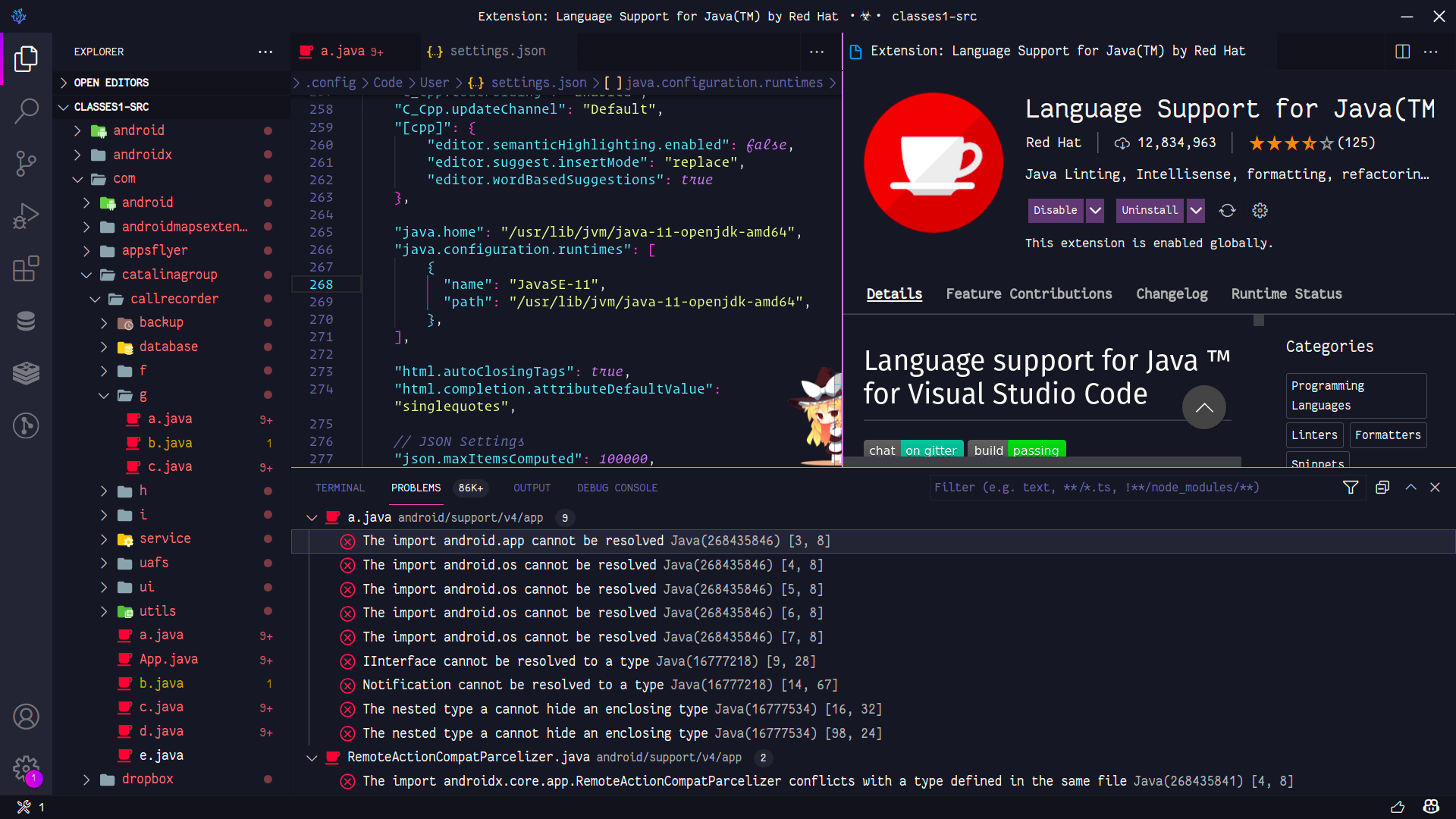Expand the Uninstall button dropdown arrow
The height and width of the screenshot is (819, 1456).
click(1196, 211)
